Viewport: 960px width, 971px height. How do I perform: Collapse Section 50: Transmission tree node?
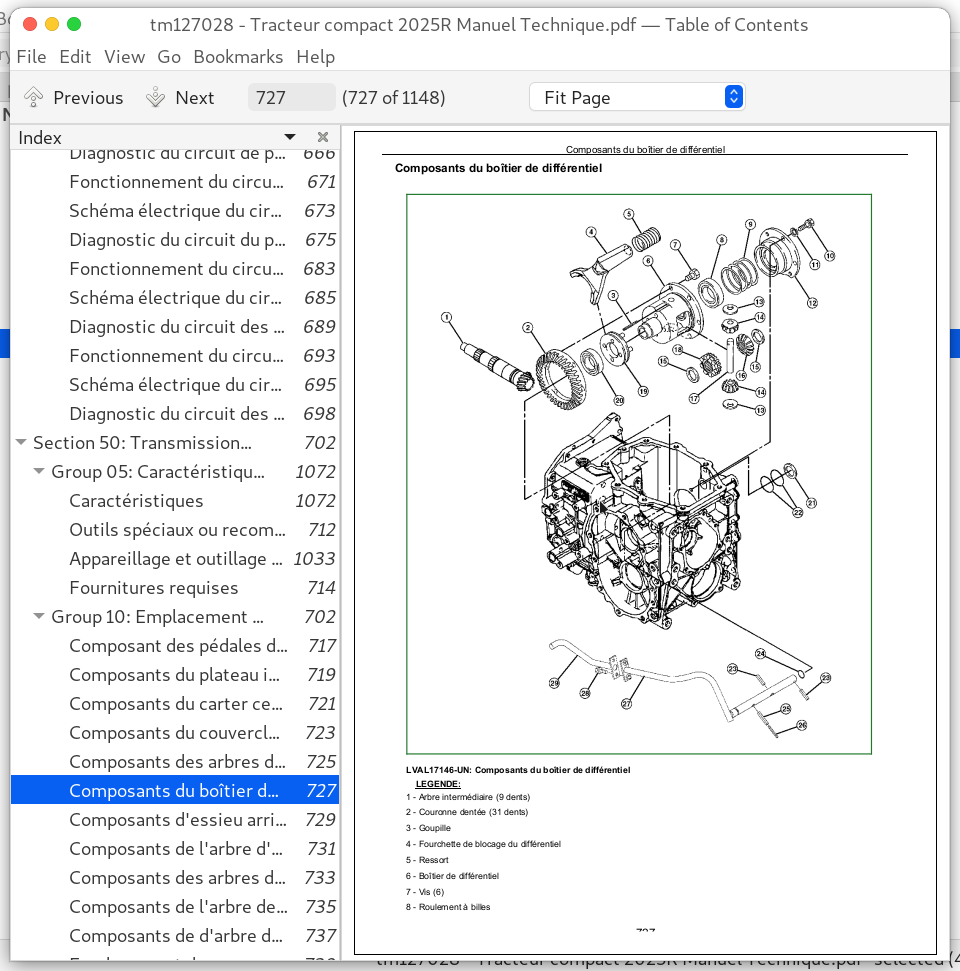click(x=21, y=442)
